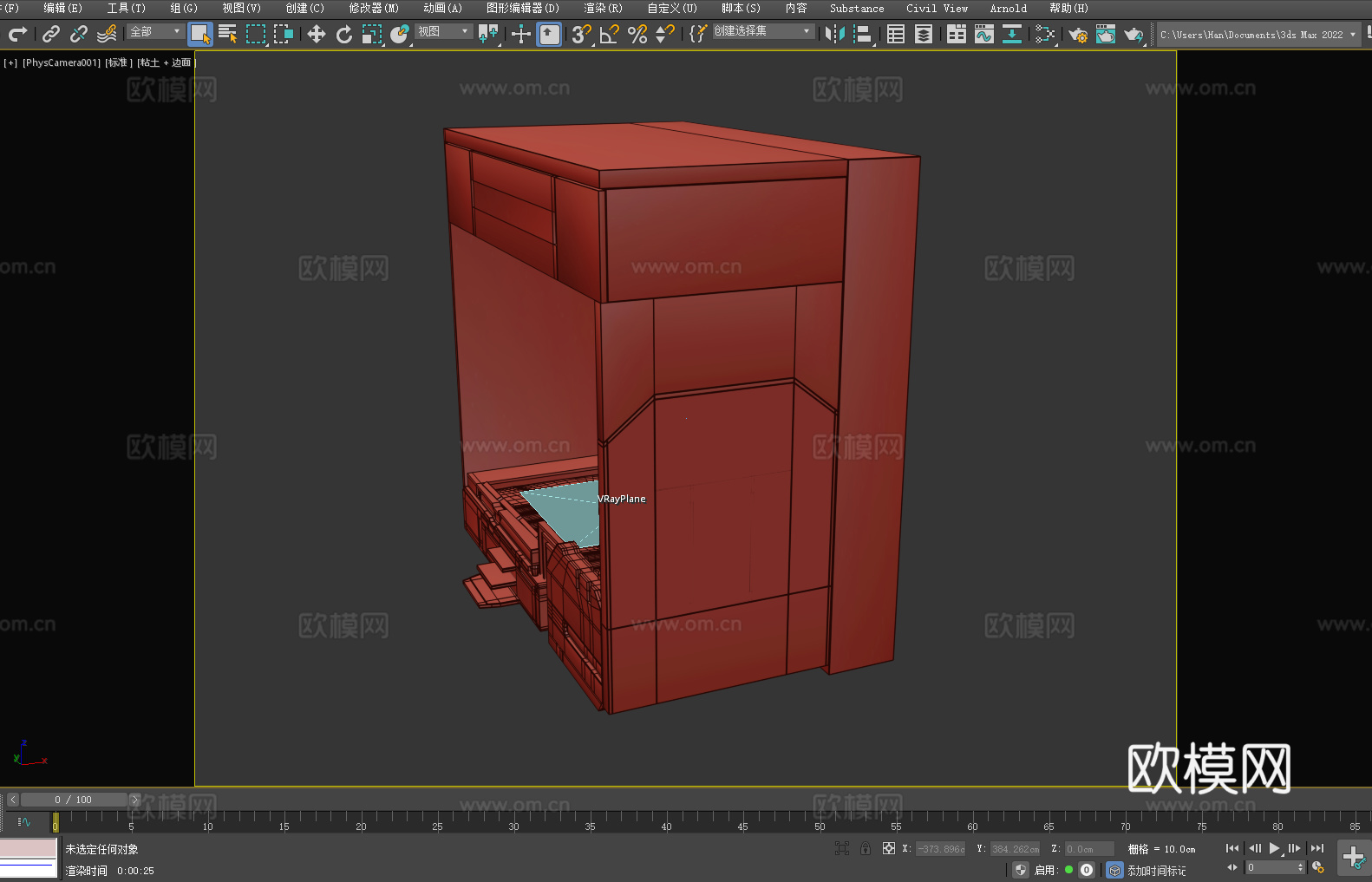The height and width of the screenshot is (882, 1372).
Task: Open the Schematic View icon
Action: (1045, 34)
